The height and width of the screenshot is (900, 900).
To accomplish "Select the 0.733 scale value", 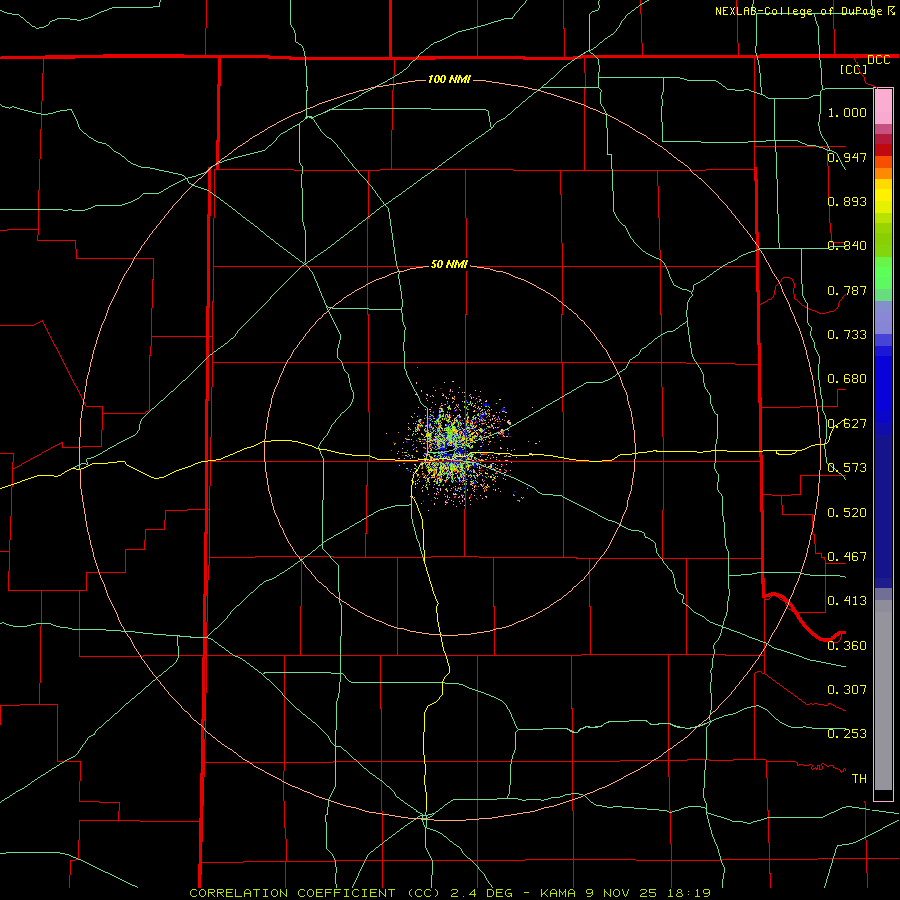I will [847, 335].
